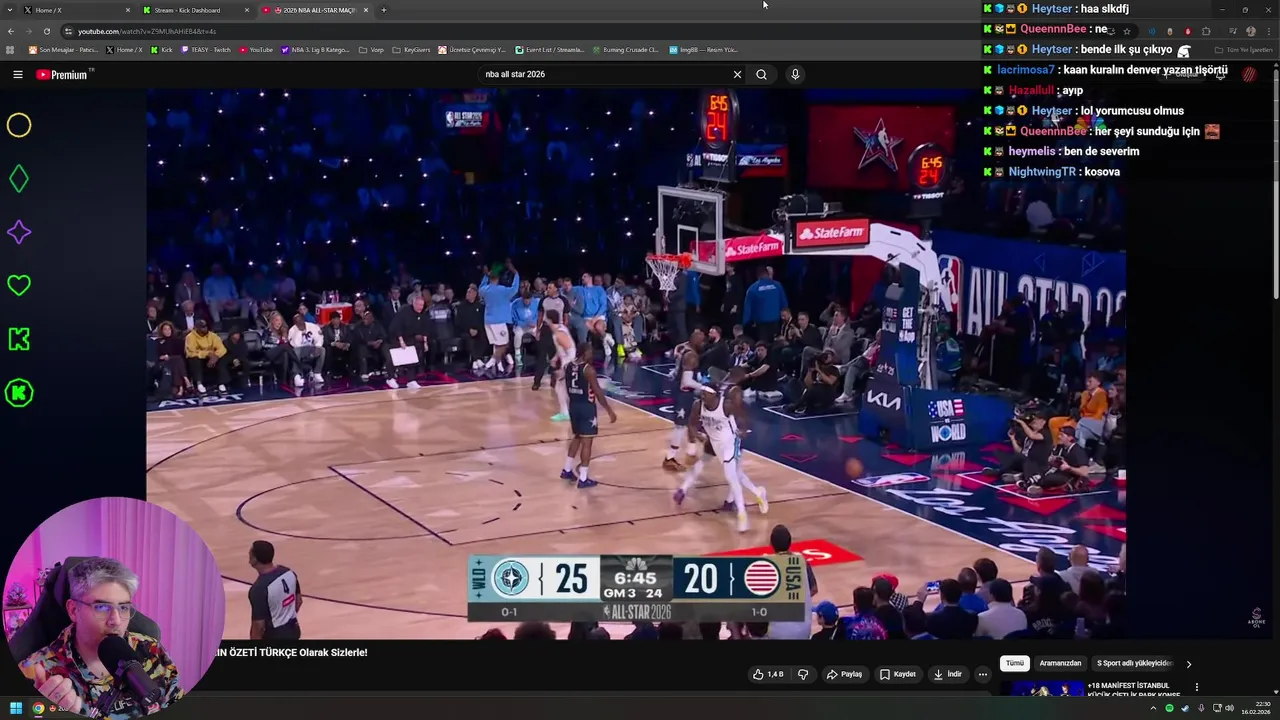This screenshot has width=1280, height=720.
Task: Go to YouTube Premium home logo
Action: 64,74
